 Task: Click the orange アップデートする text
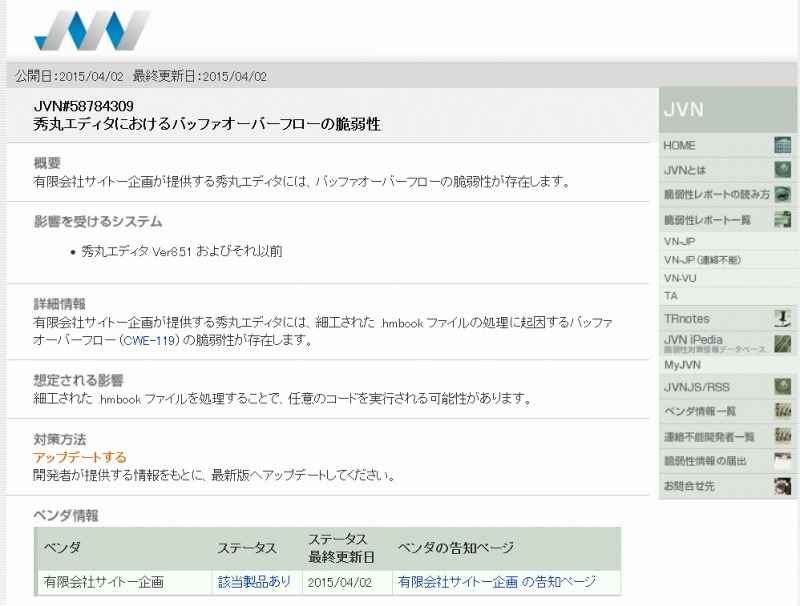80,457
